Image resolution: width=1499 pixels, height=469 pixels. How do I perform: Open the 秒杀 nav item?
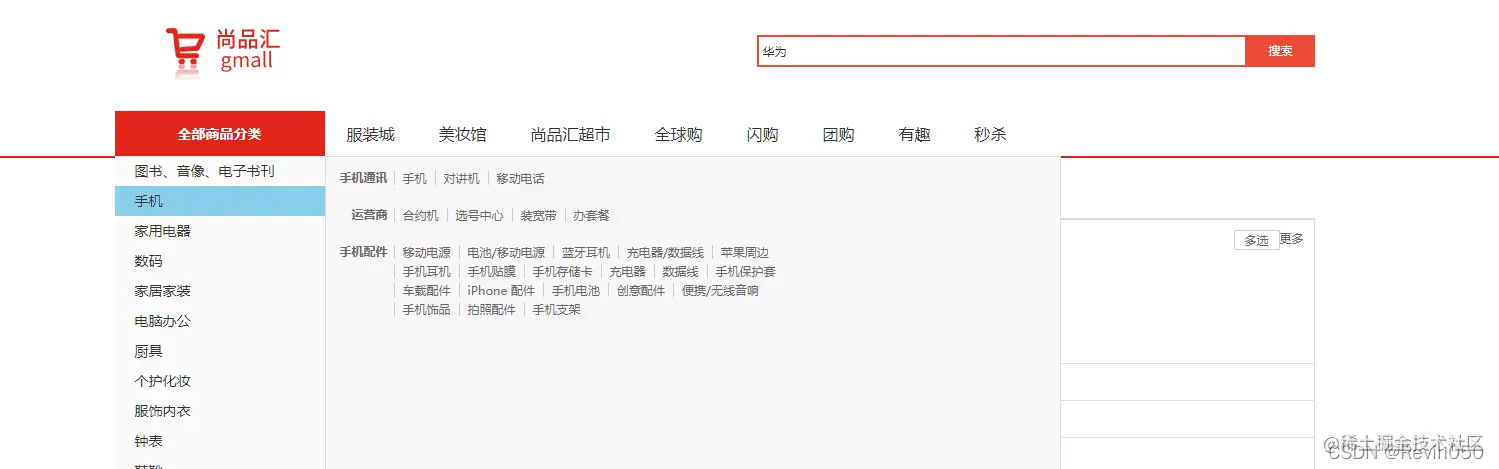click(990, 135)
